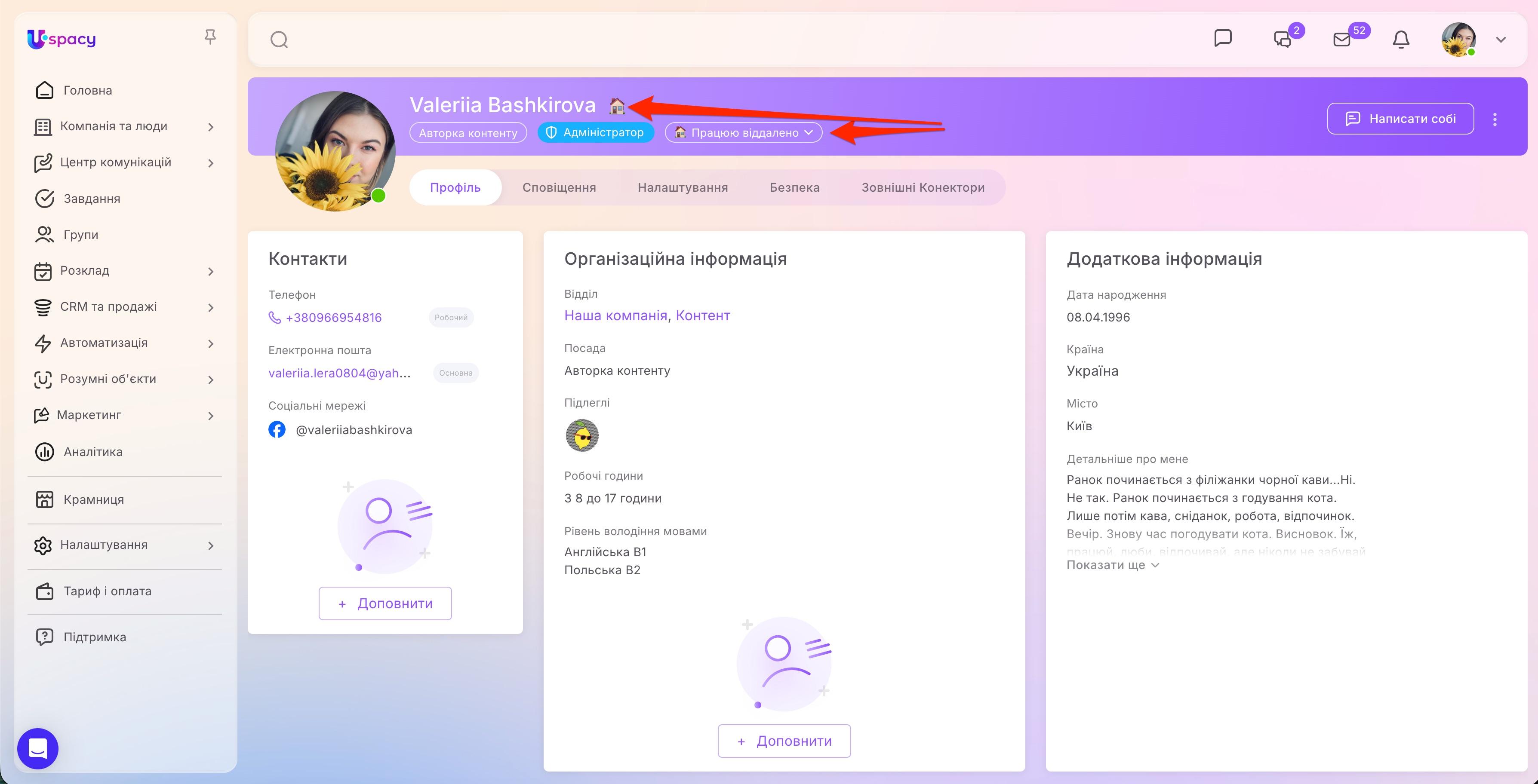Viewport: 1538px width, 784px height.
Task: Click the house emoji next to Valeriia Bashkirova
Action: [617, 106]
